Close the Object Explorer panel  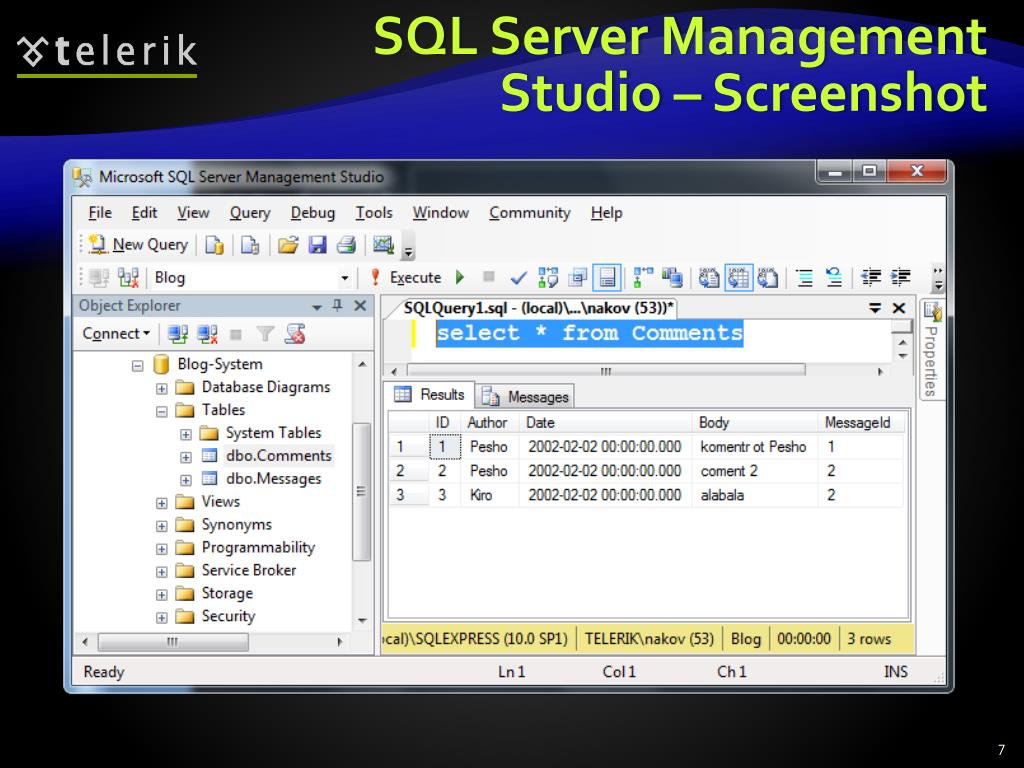pos(360,305)
